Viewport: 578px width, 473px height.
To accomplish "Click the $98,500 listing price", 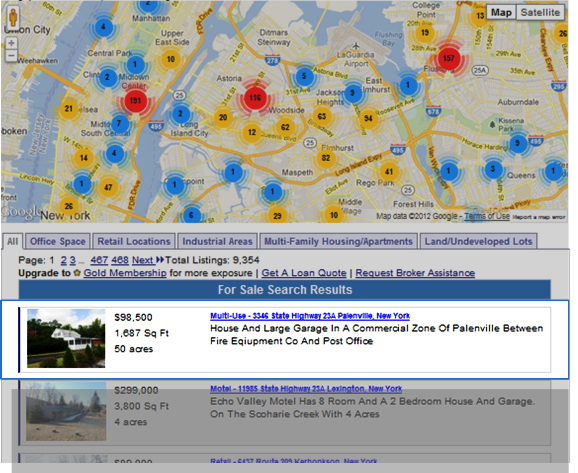I will [133, 317].
